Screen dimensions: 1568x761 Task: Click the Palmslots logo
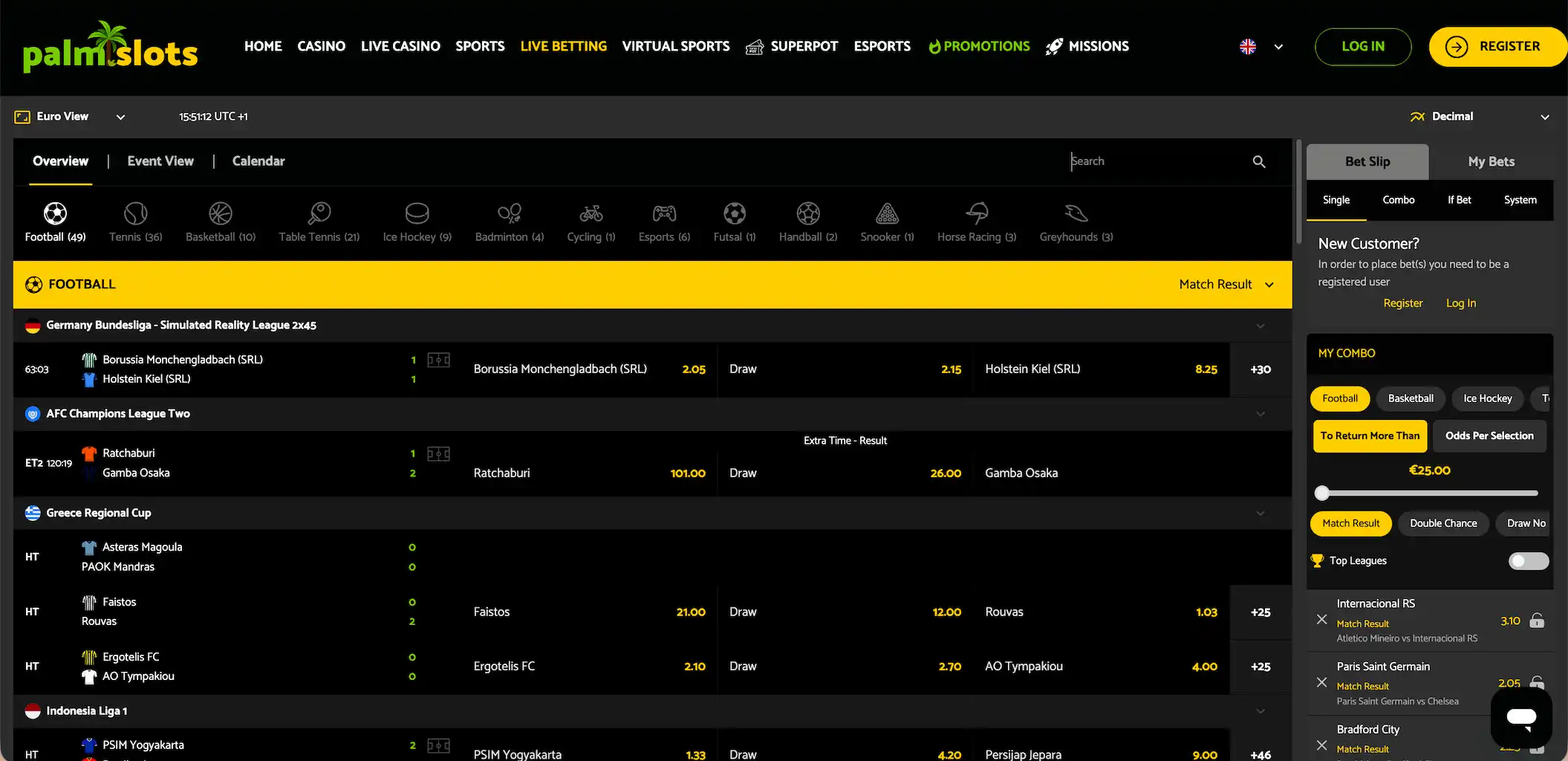pos(110,47)
